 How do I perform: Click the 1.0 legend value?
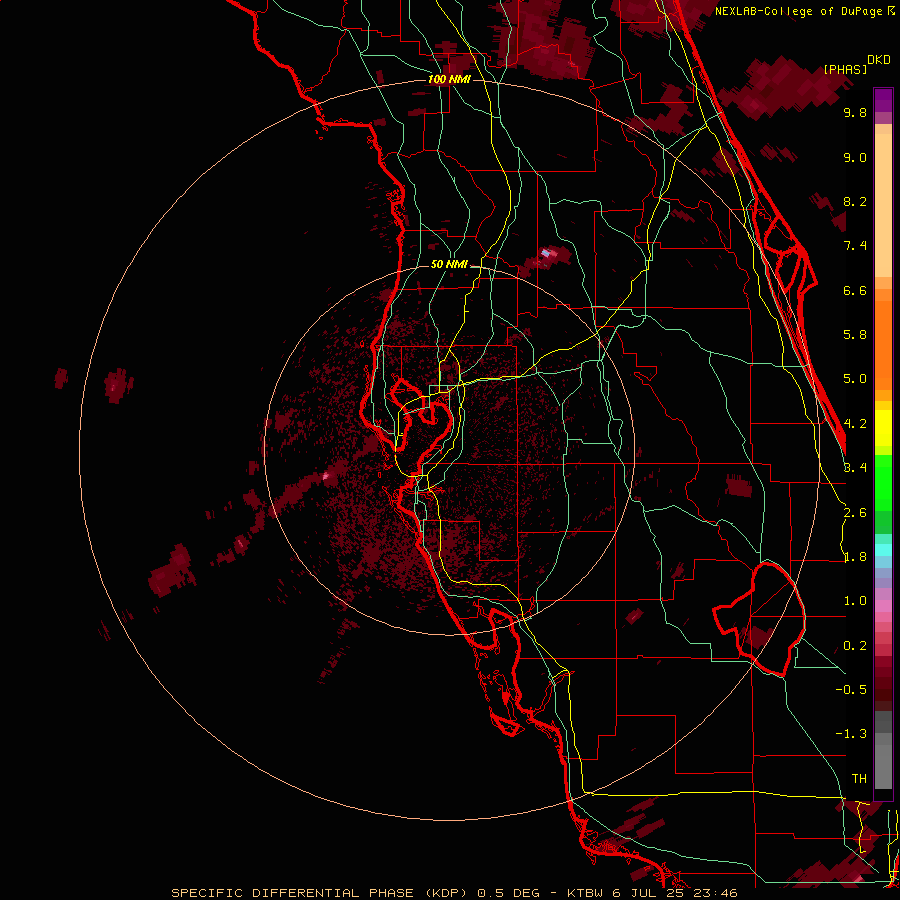[x=855, y=601]
